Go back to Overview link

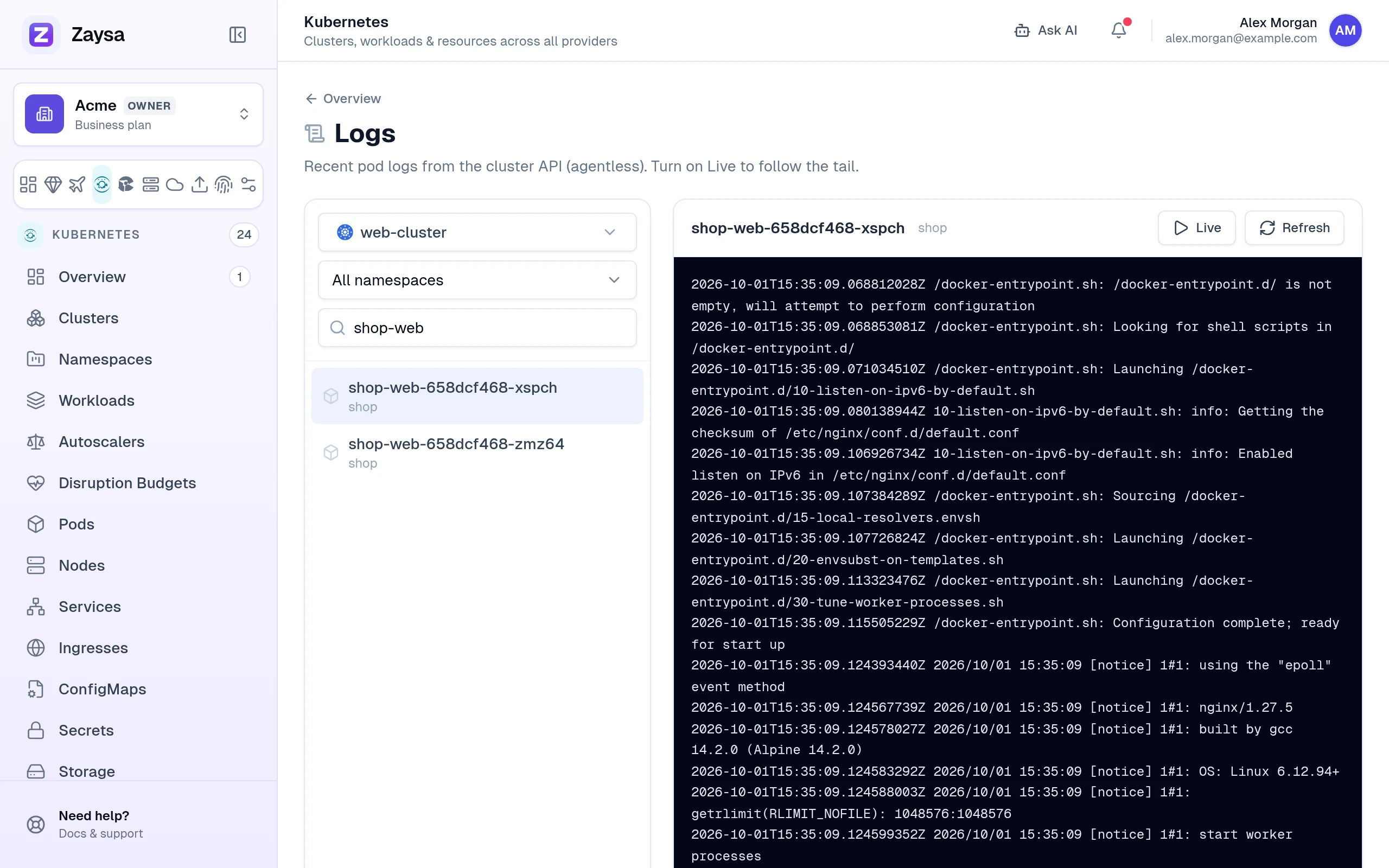click(343, 99)
